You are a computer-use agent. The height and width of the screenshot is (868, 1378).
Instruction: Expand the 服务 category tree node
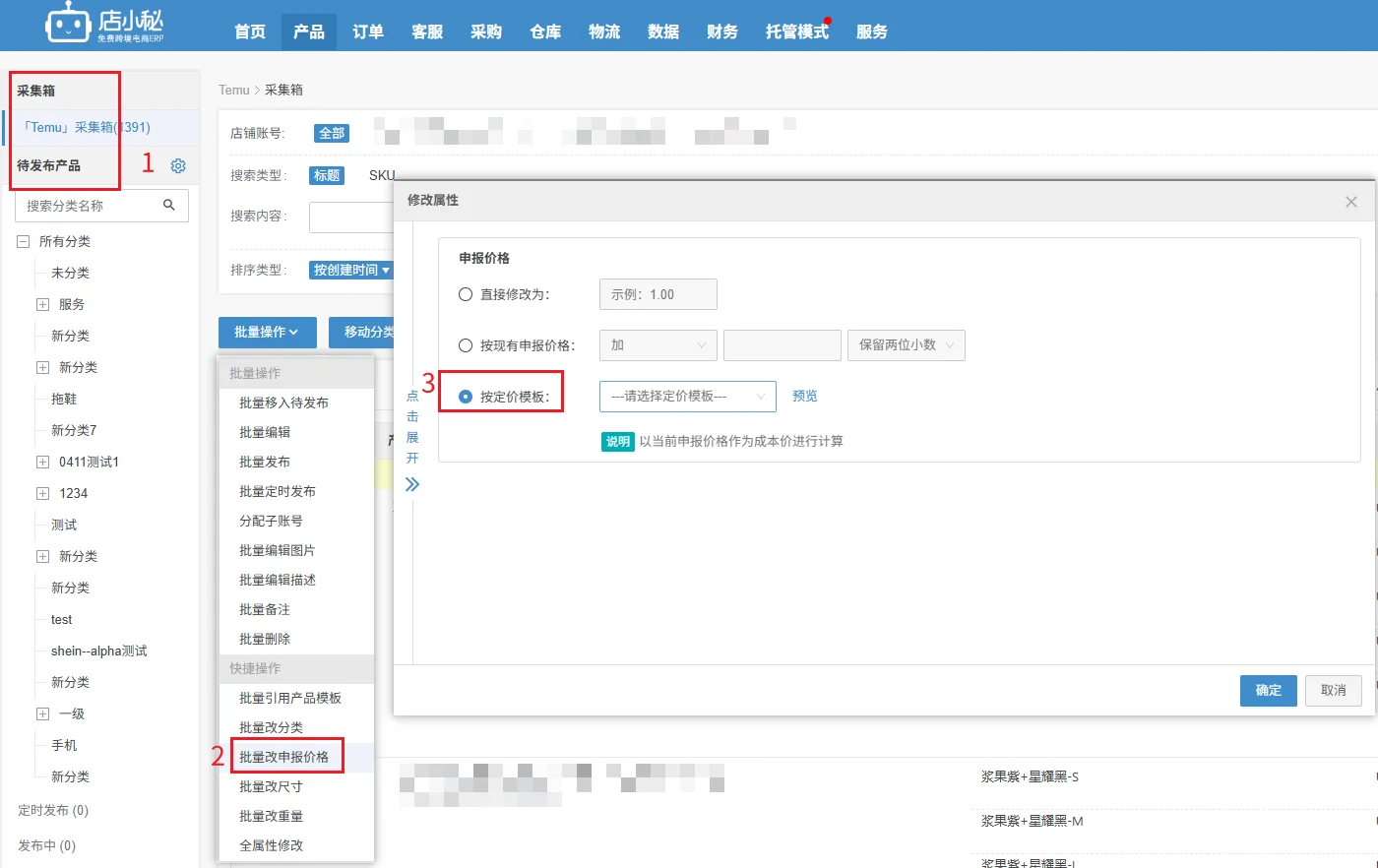42,305
